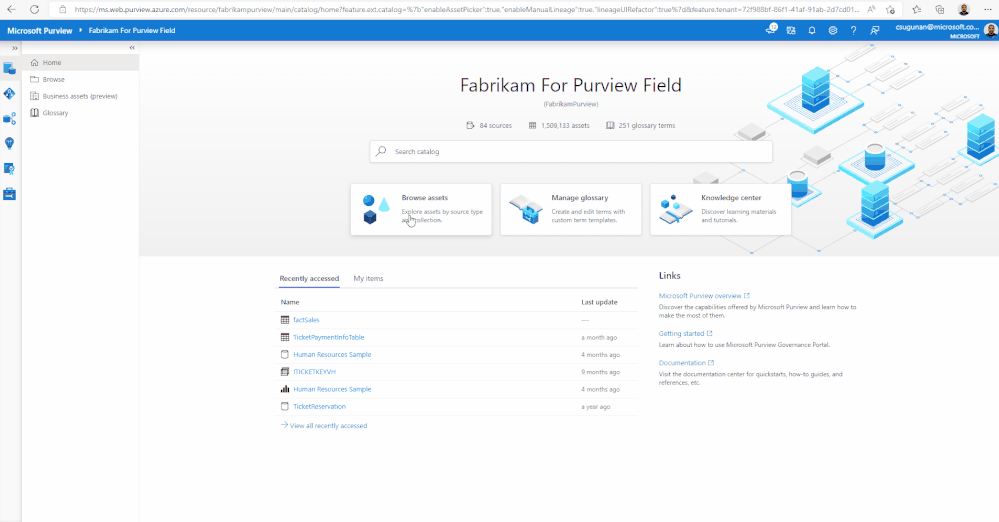The height and width of the screenshot is (522, 999).
Task: Click table icon beside TicketPaymentInfoTable
Action: click(285, 337)
